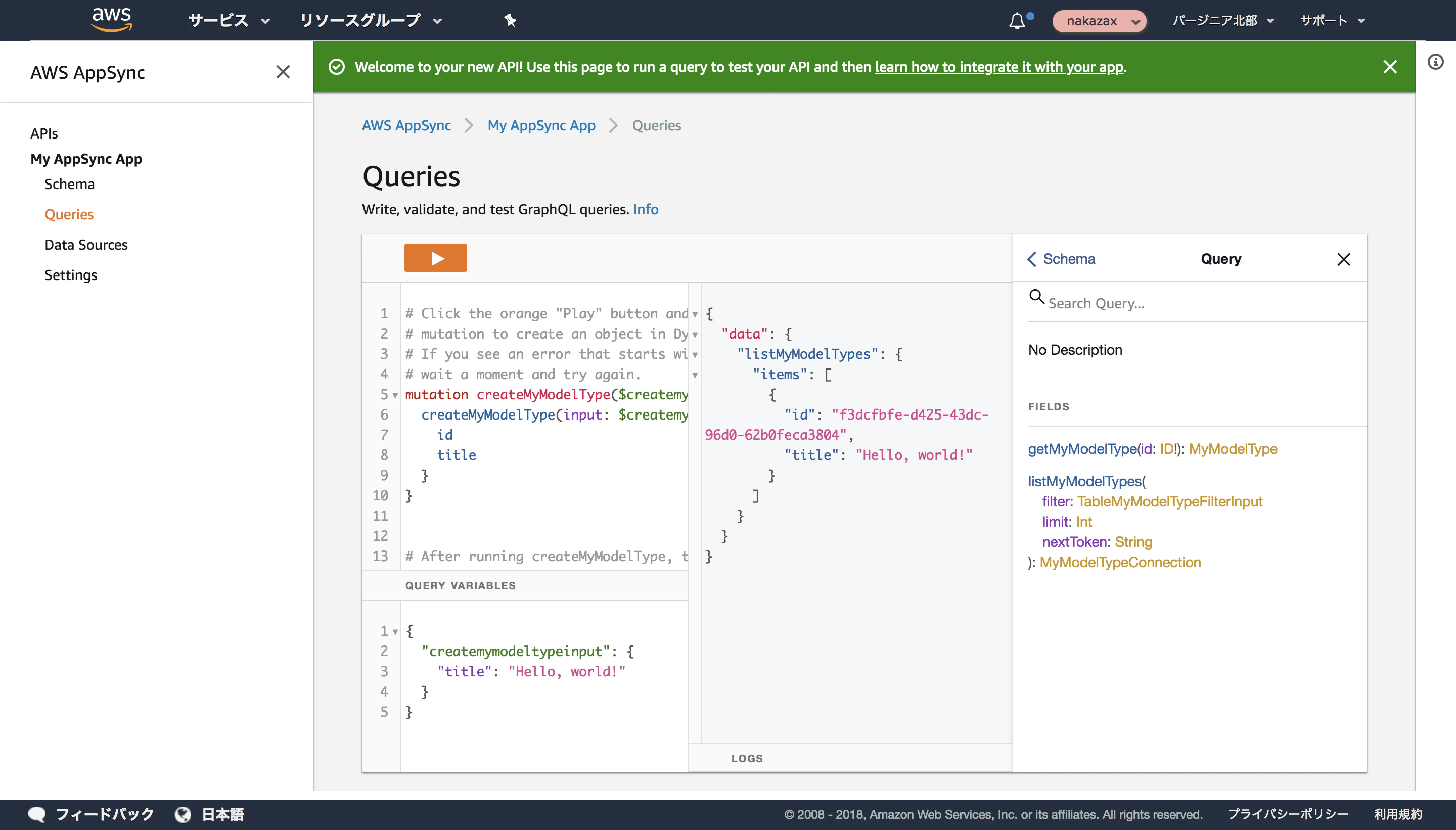Run the query with the orange Play button

coord(436,258)
